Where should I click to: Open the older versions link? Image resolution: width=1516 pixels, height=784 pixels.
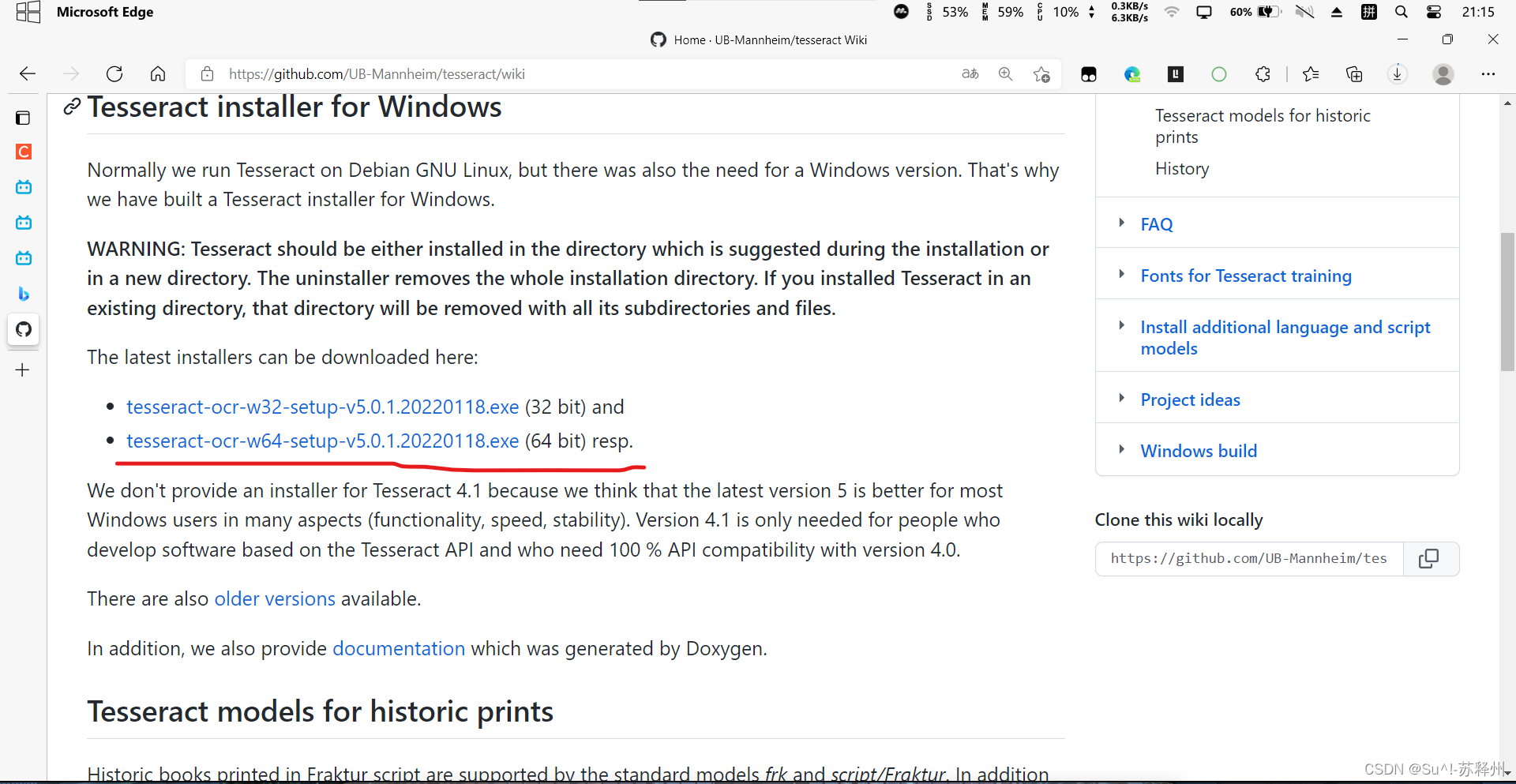[x=275, y=598]
